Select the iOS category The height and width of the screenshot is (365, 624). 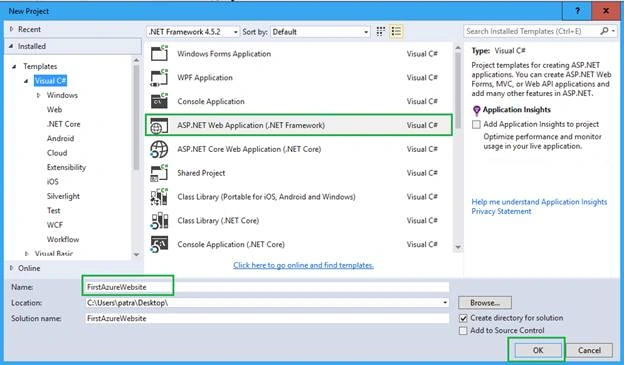point(52,182)
